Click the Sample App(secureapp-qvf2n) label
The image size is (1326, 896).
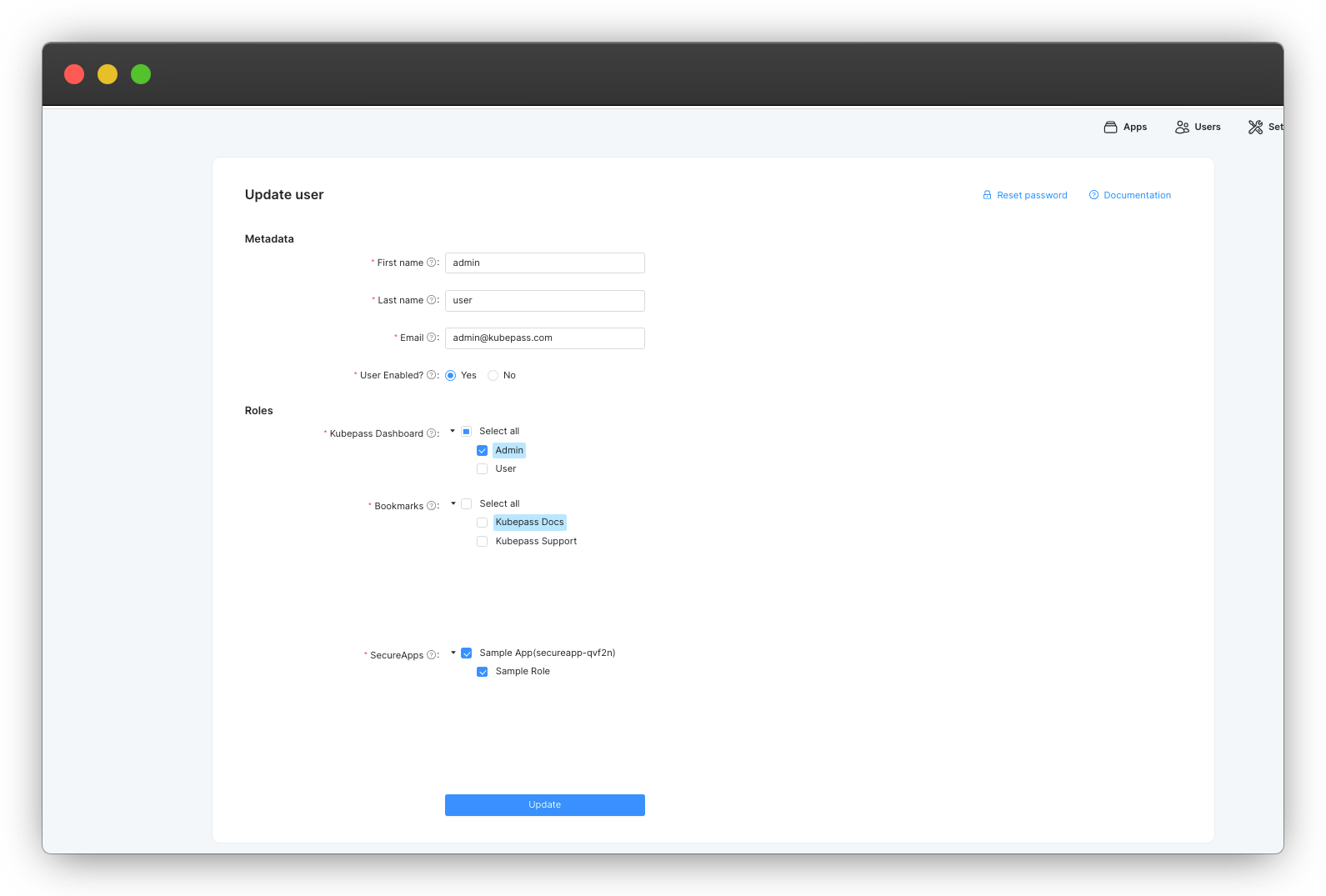548,653
